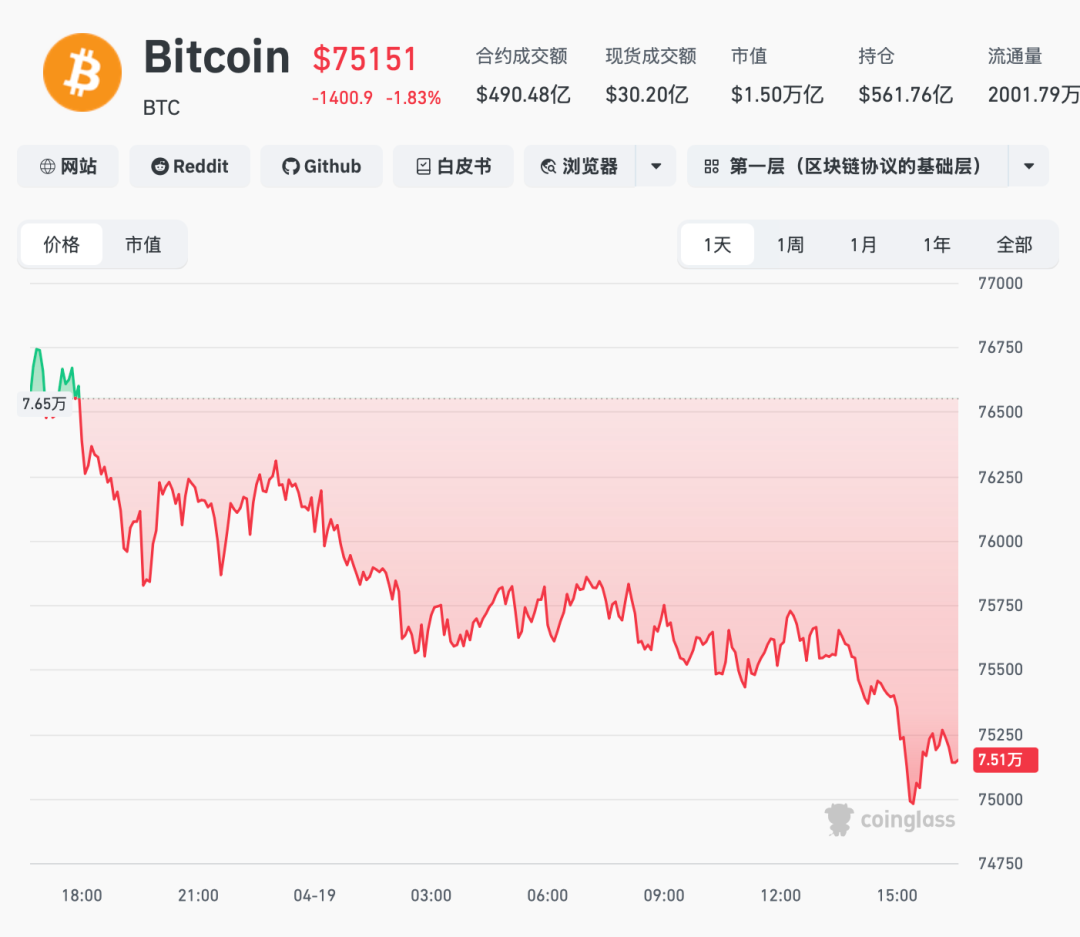
Task: Select the 1周 range tab
Action: click(790, 245)
